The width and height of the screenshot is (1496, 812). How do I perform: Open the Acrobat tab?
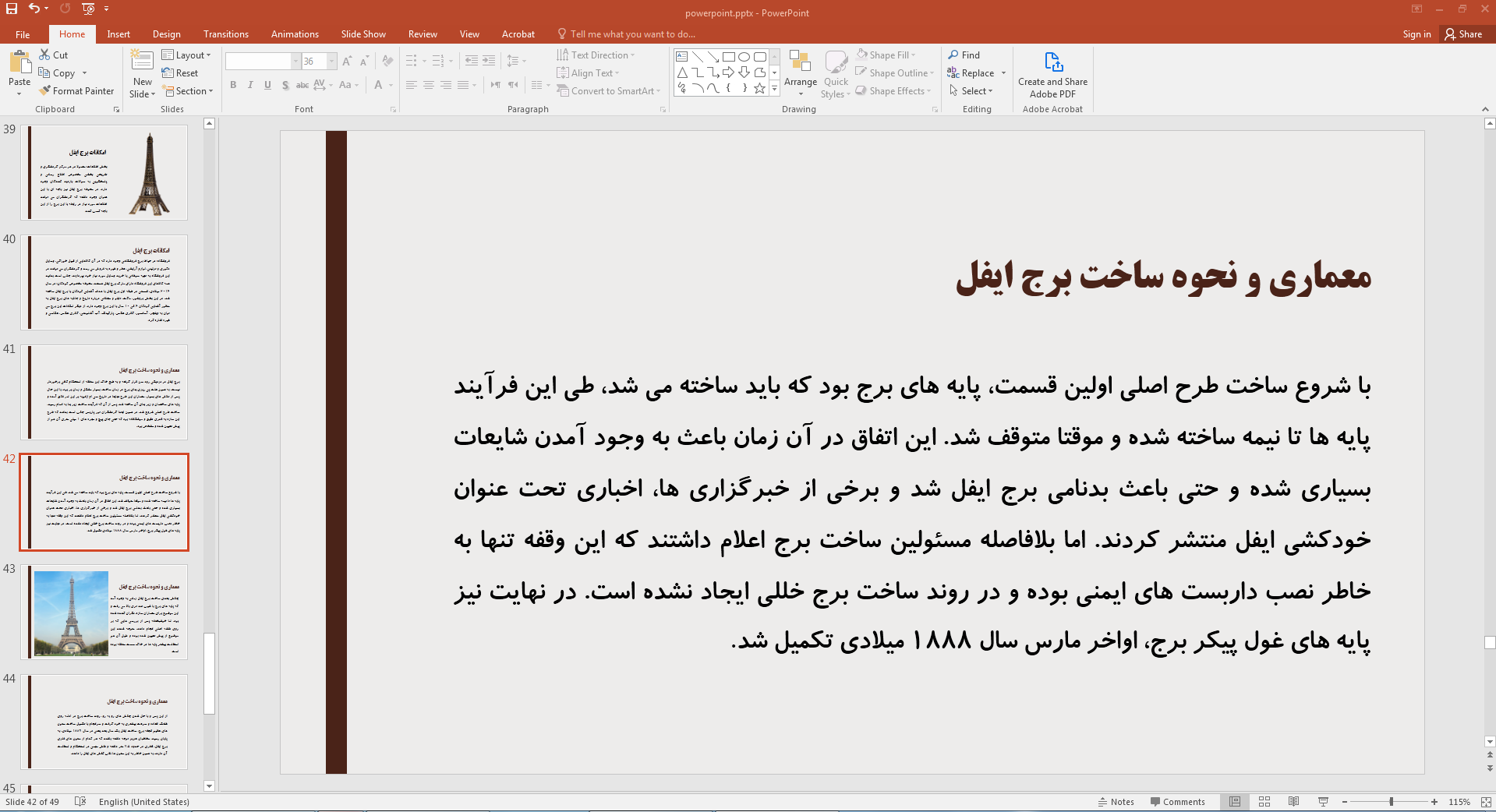518,34
